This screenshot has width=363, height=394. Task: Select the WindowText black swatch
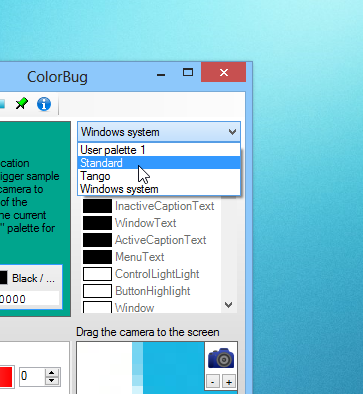coord(97,223)
